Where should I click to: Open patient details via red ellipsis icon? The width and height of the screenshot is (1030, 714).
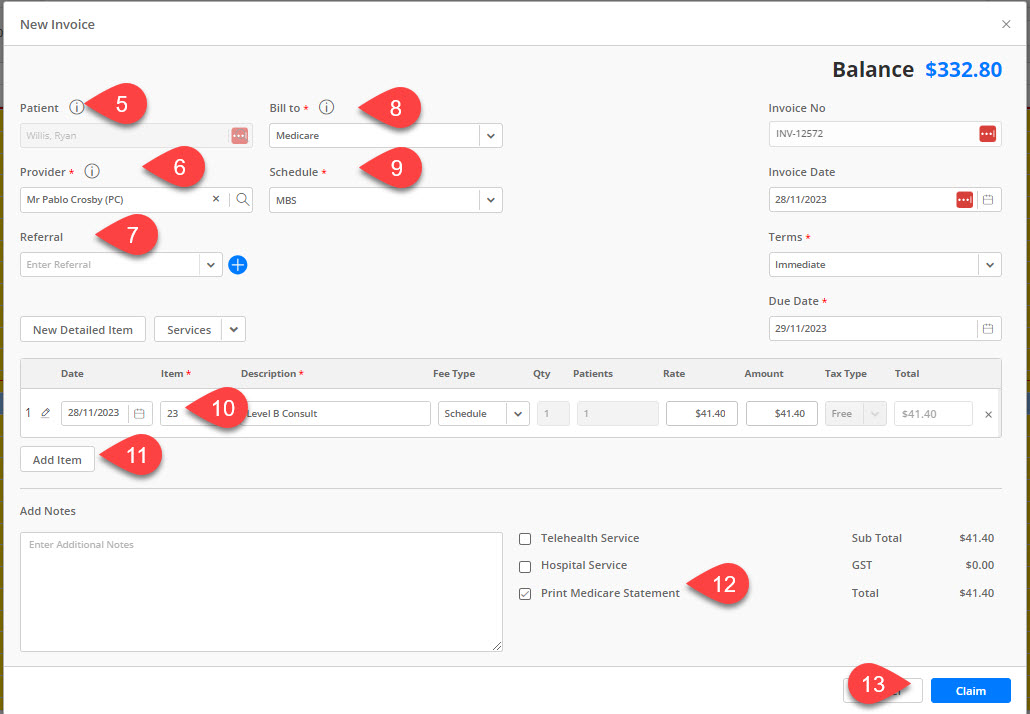pos(240,135)
